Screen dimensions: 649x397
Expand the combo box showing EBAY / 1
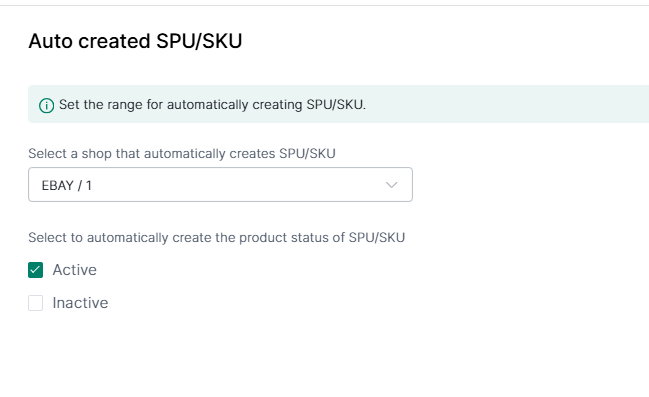tap(220, 185)
